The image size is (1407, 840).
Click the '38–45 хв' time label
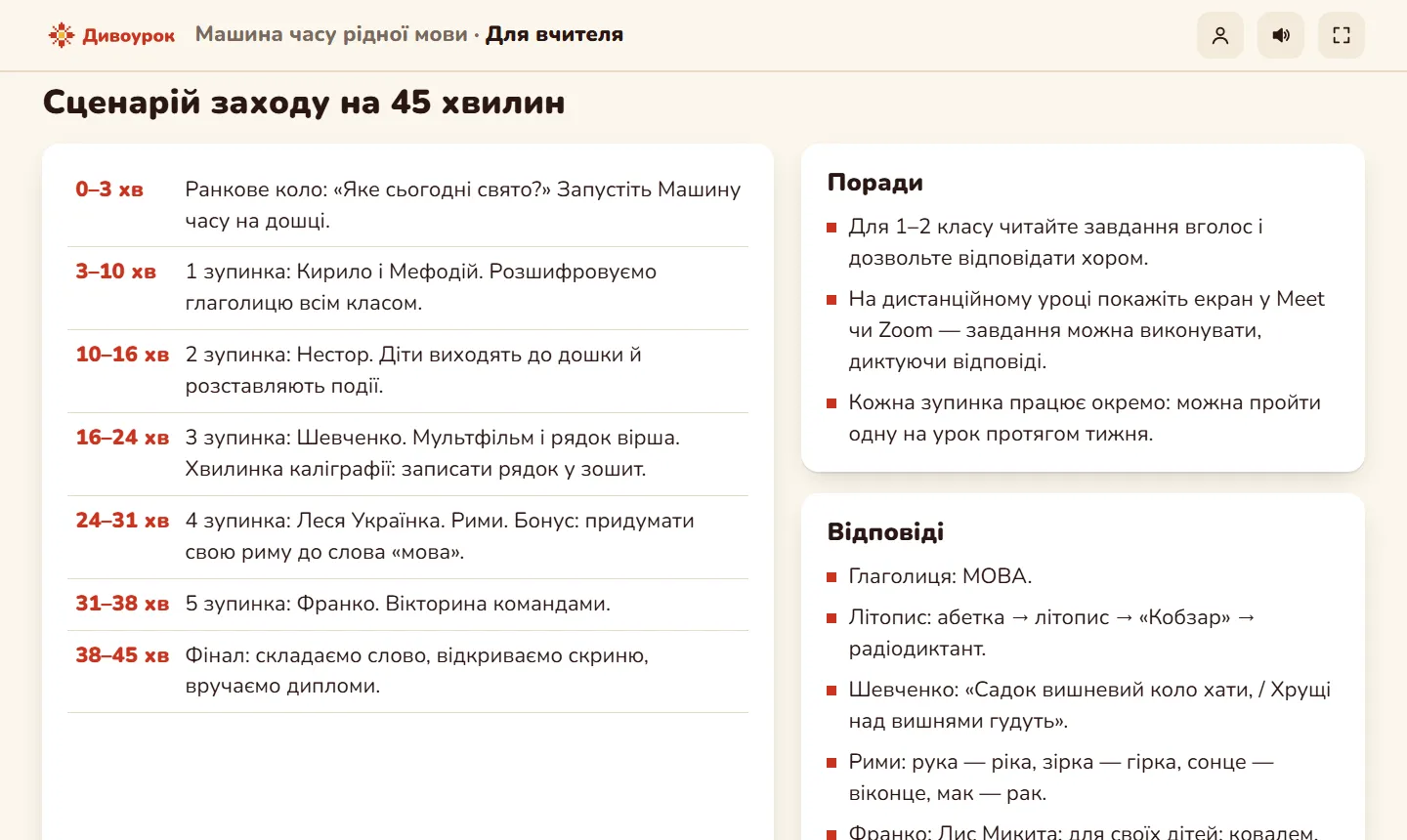[122, 655]
